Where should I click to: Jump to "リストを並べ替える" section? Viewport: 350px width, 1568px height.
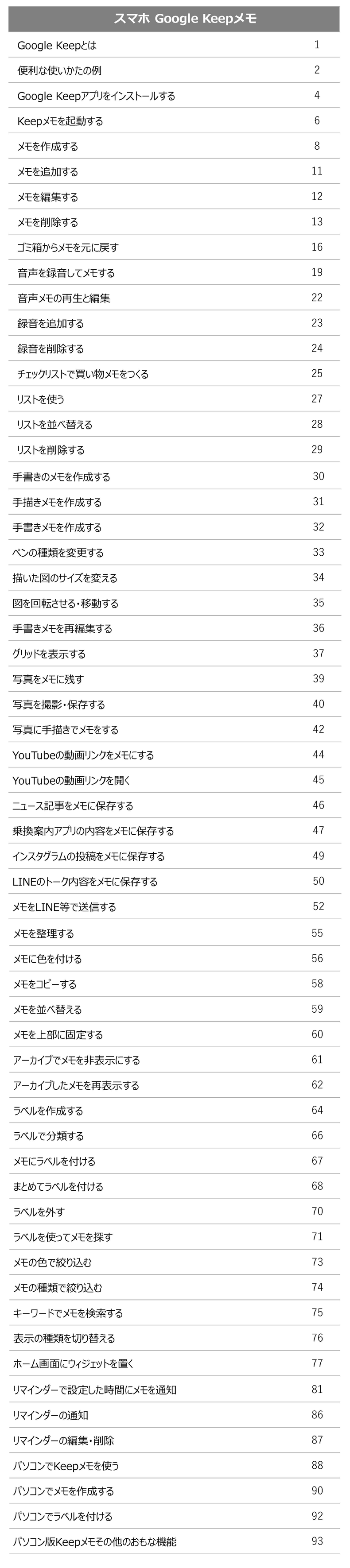(55, 425)
